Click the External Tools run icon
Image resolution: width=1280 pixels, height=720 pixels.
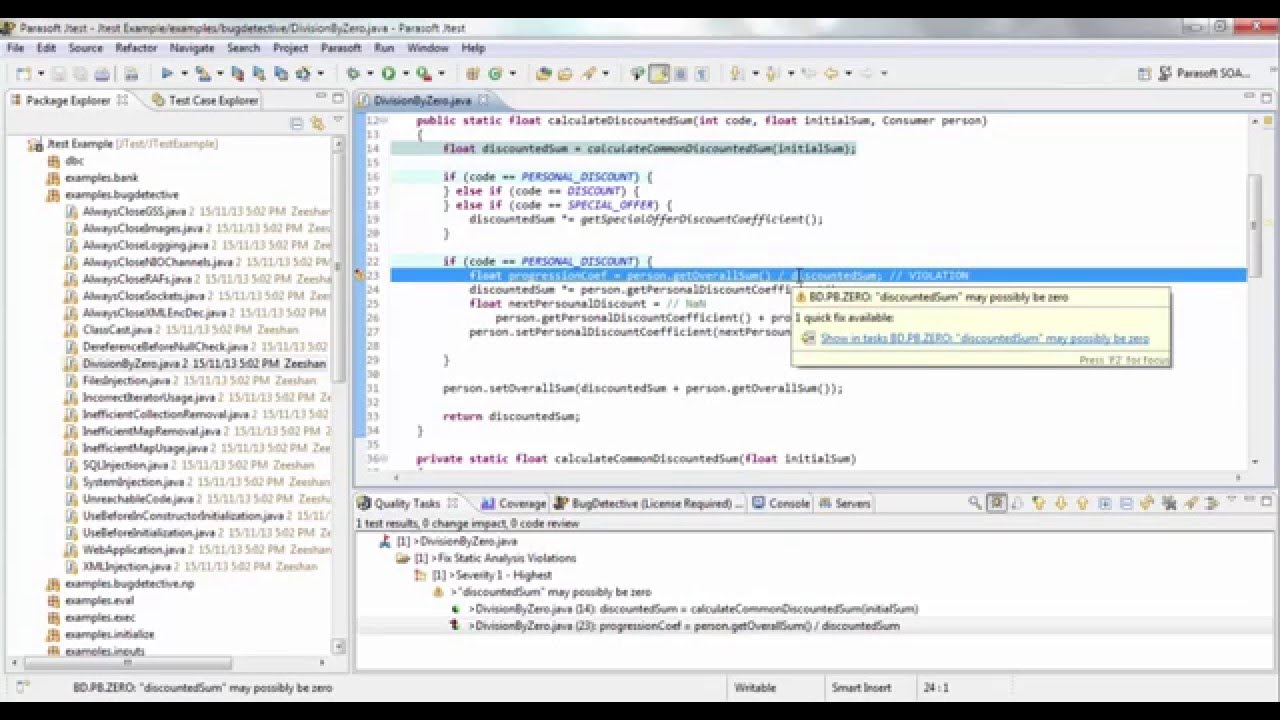tap(424, 73)
